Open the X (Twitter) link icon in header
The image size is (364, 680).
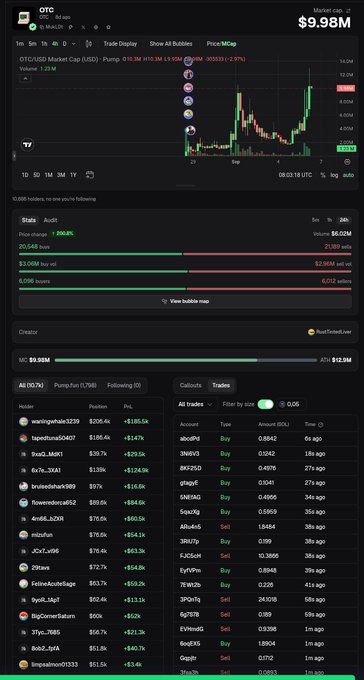[x=83, y=27]
